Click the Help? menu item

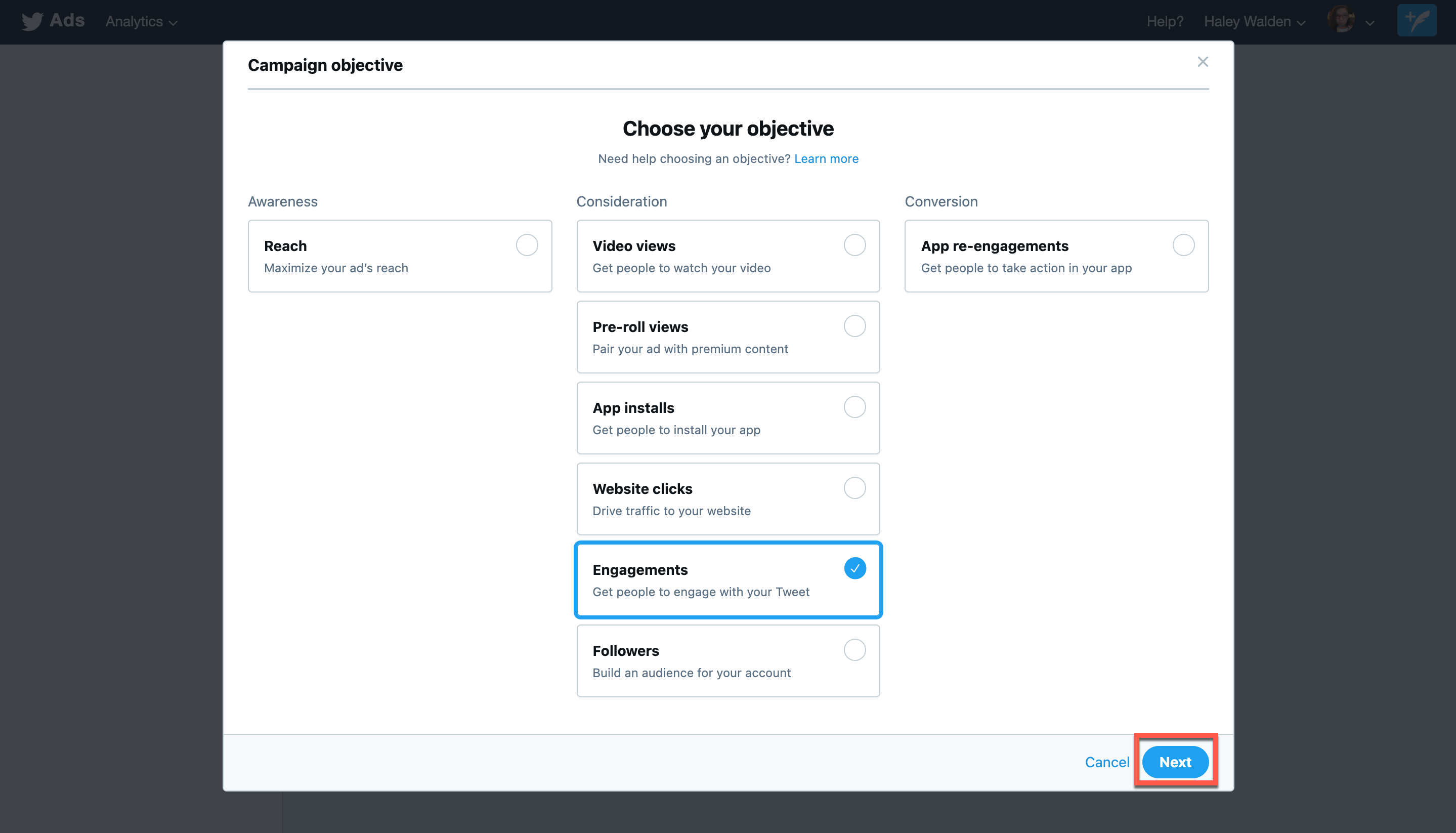(1164, 22)
